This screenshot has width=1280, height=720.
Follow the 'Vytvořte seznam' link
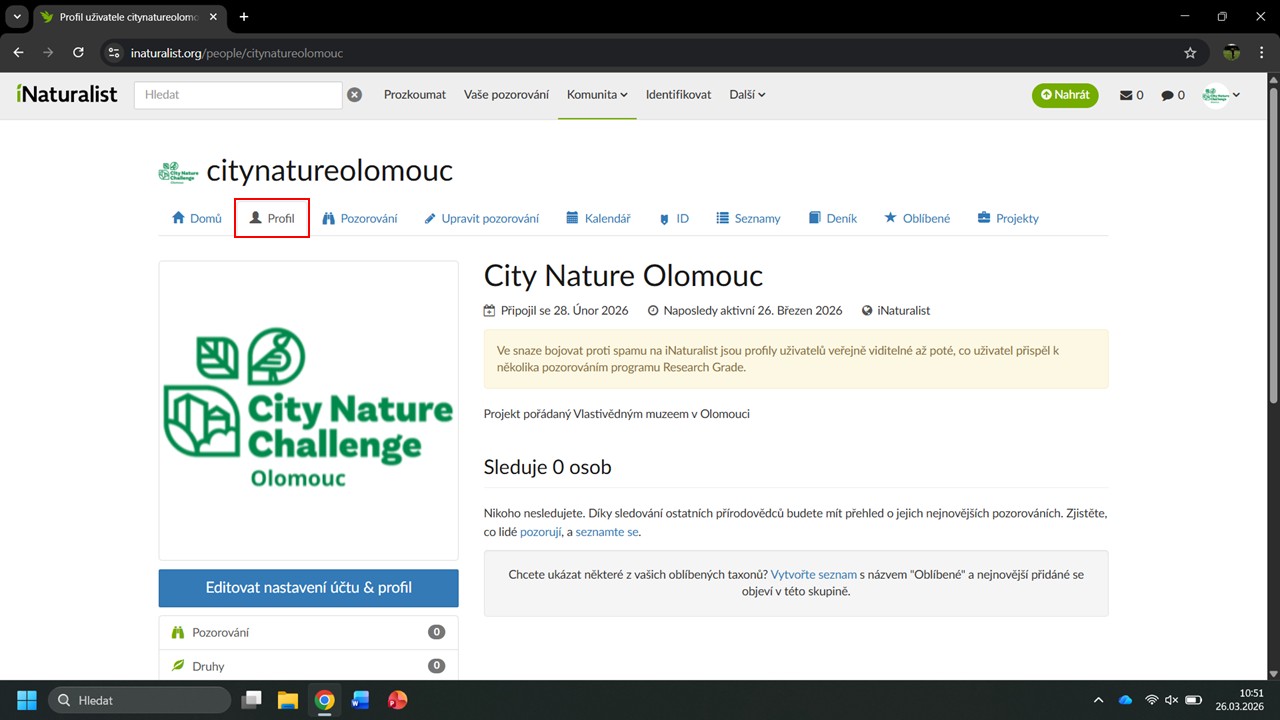click(813, 575)
